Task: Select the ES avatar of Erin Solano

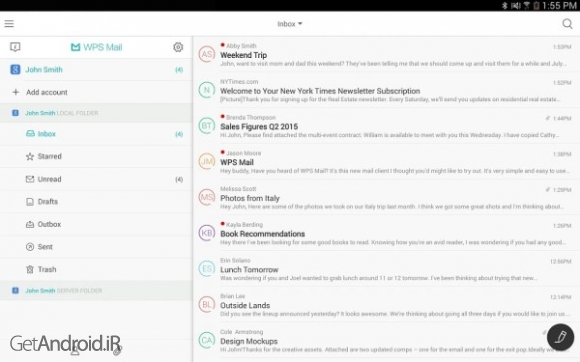Action: pyautogui.click(x=207, y=268)
